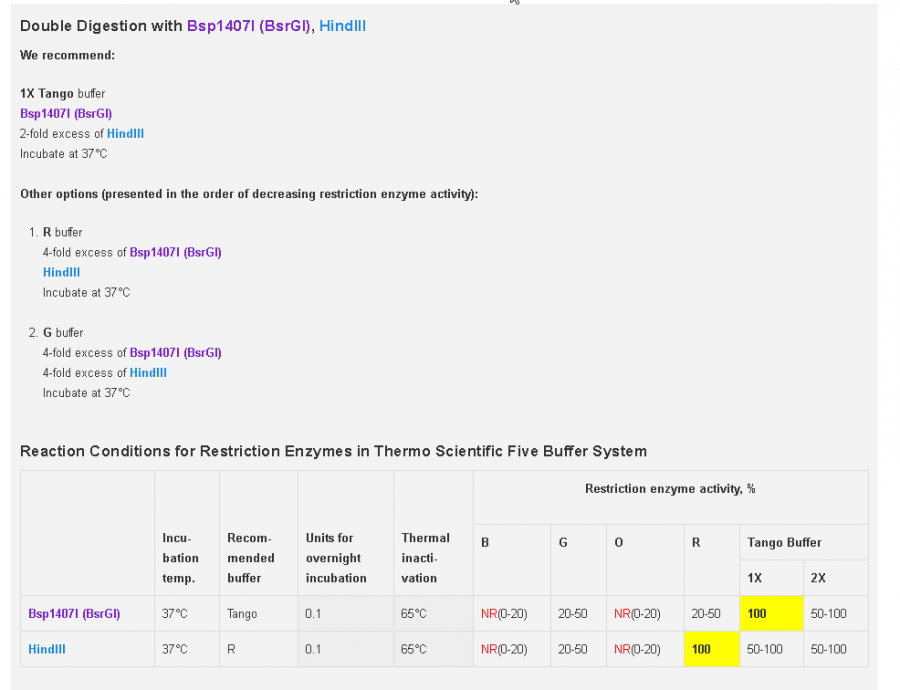
Task: Open HindIII link in the table row
Action: [47, 649]
